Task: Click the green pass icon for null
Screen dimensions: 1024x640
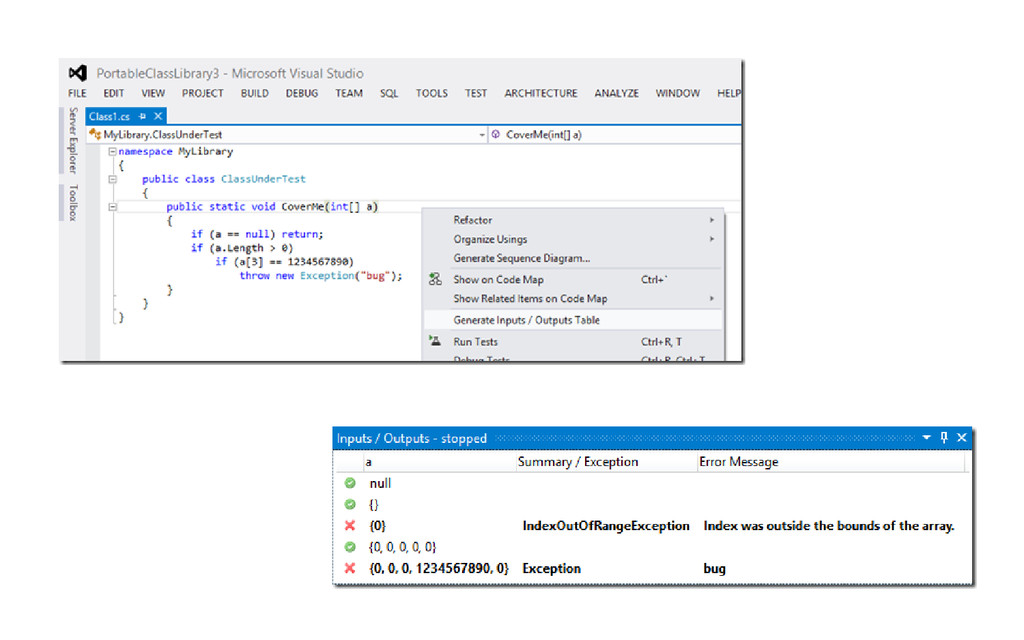Action: pyautogui.click(x=351, y=483)
